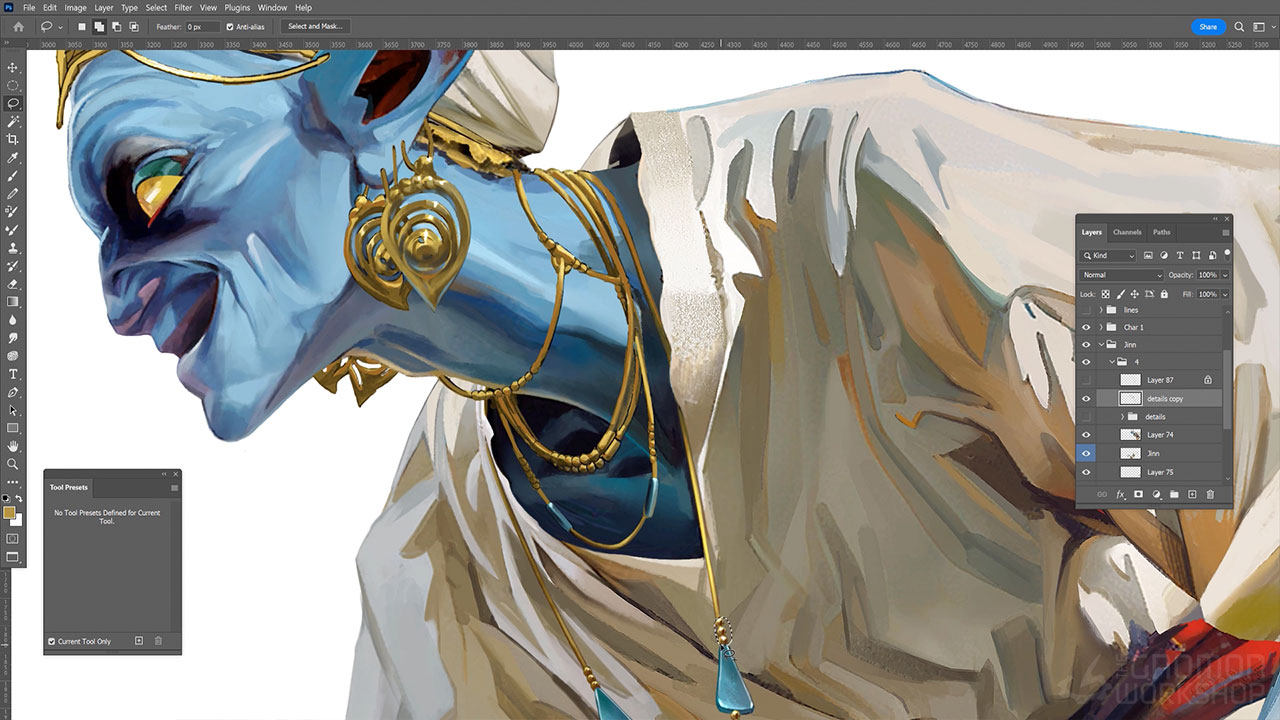Viewport: 1280px width, 720px height.
Task: Hide Layer 74
Action: (1086, 435)
